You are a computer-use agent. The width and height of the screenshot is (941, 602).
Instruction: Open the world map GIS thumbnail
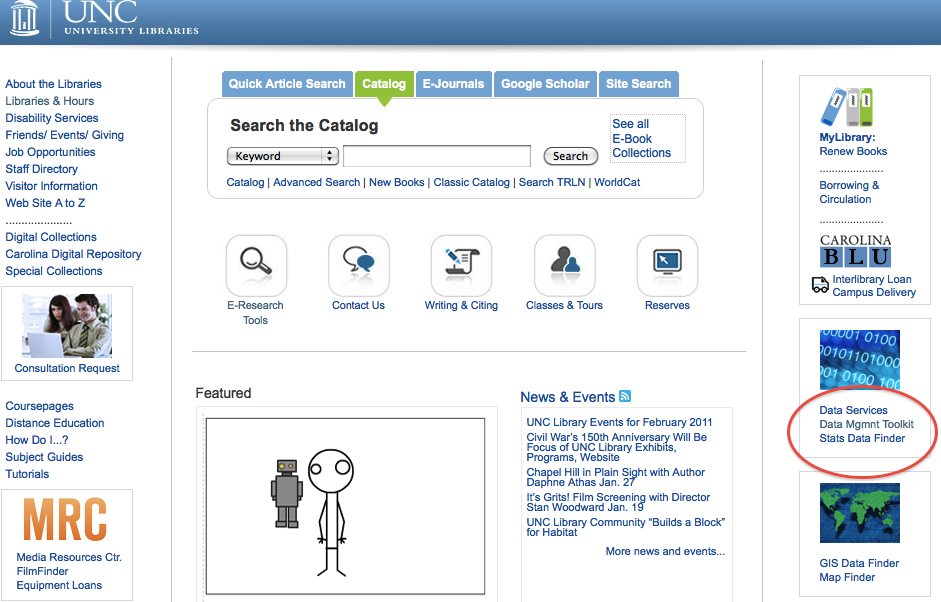[860, 513]
